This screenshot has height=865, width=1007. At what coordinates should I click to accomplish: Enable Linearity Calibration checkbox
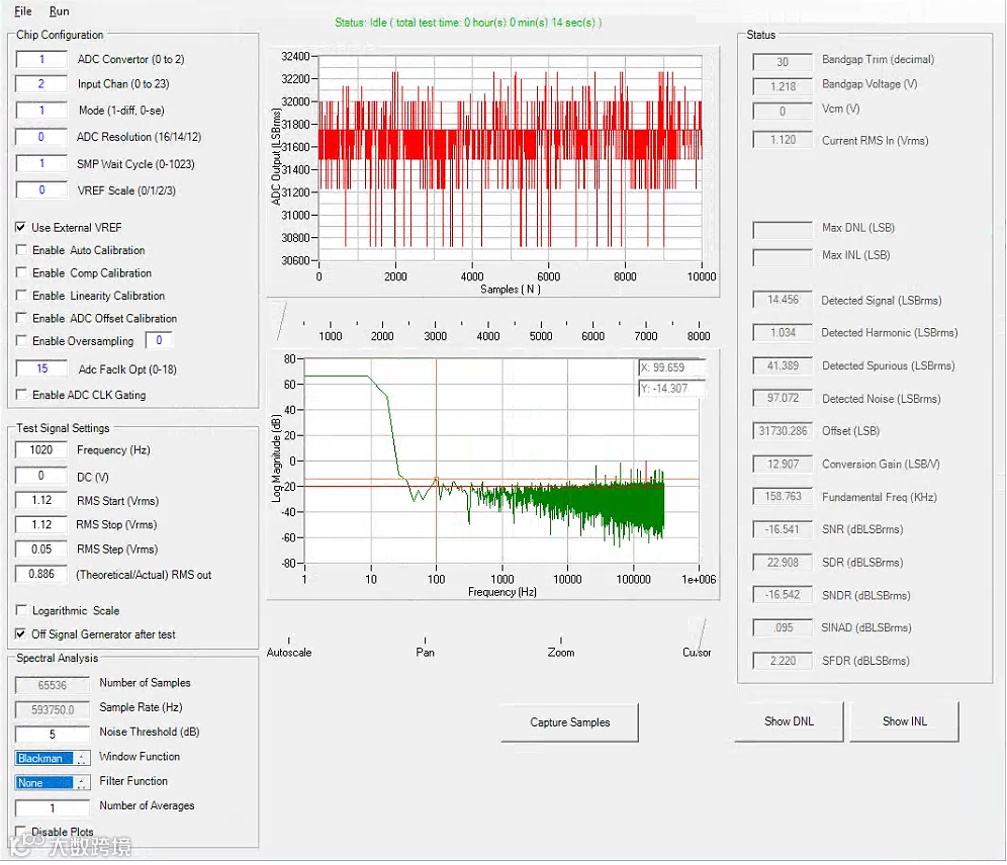coord(21,295)
